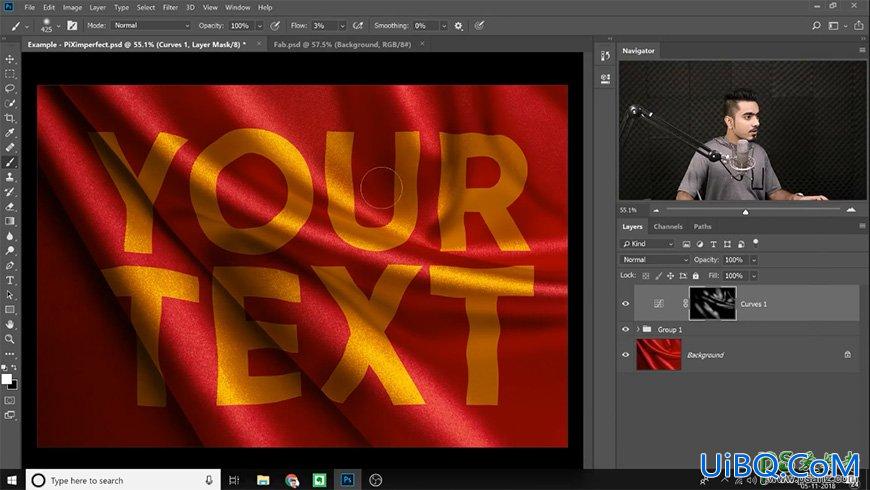Hide the Background layer
870x490 pixels.
click(625, 355)
